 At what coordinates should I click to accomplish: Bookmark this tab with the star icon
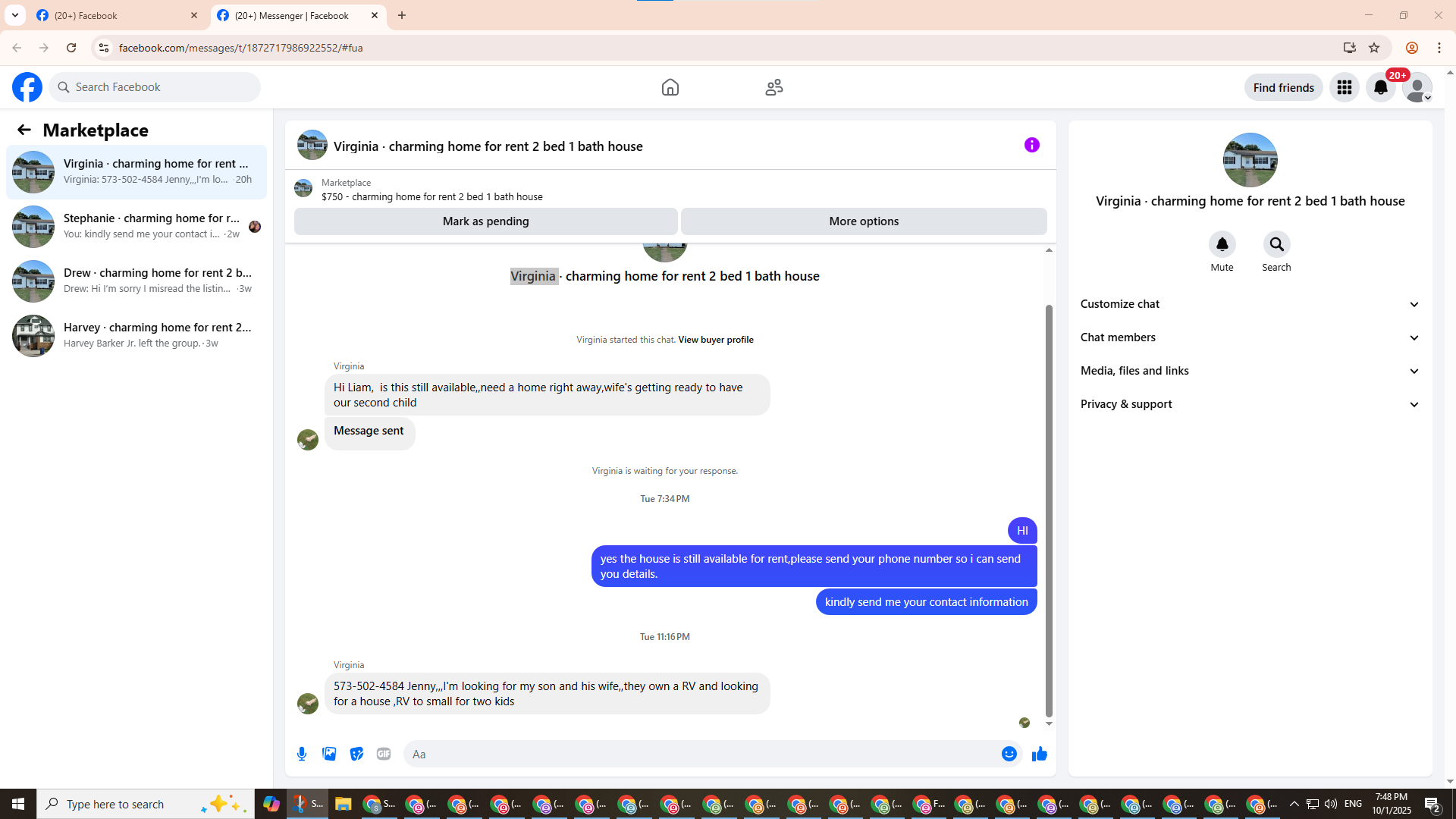point(1373,48)
